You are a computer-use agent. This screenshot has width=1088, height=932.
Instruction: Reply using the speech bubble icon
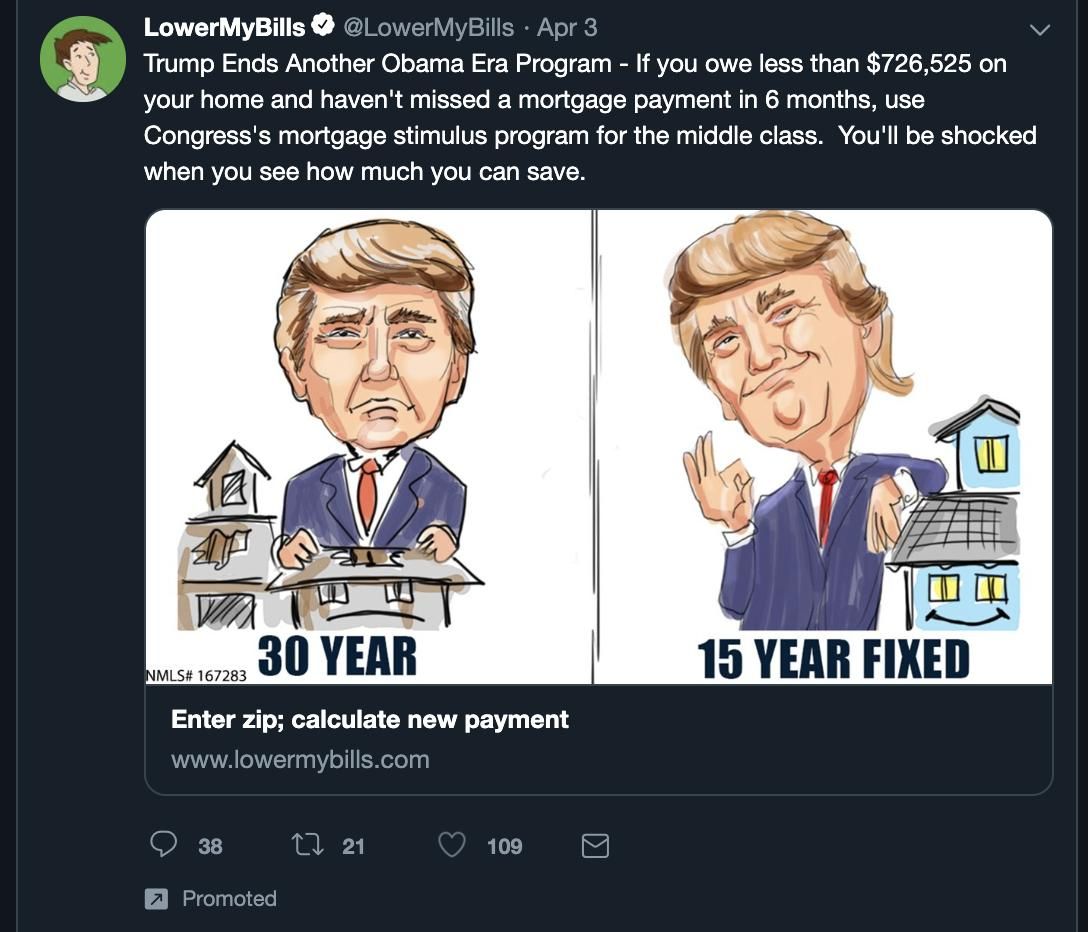coord(163,845)
